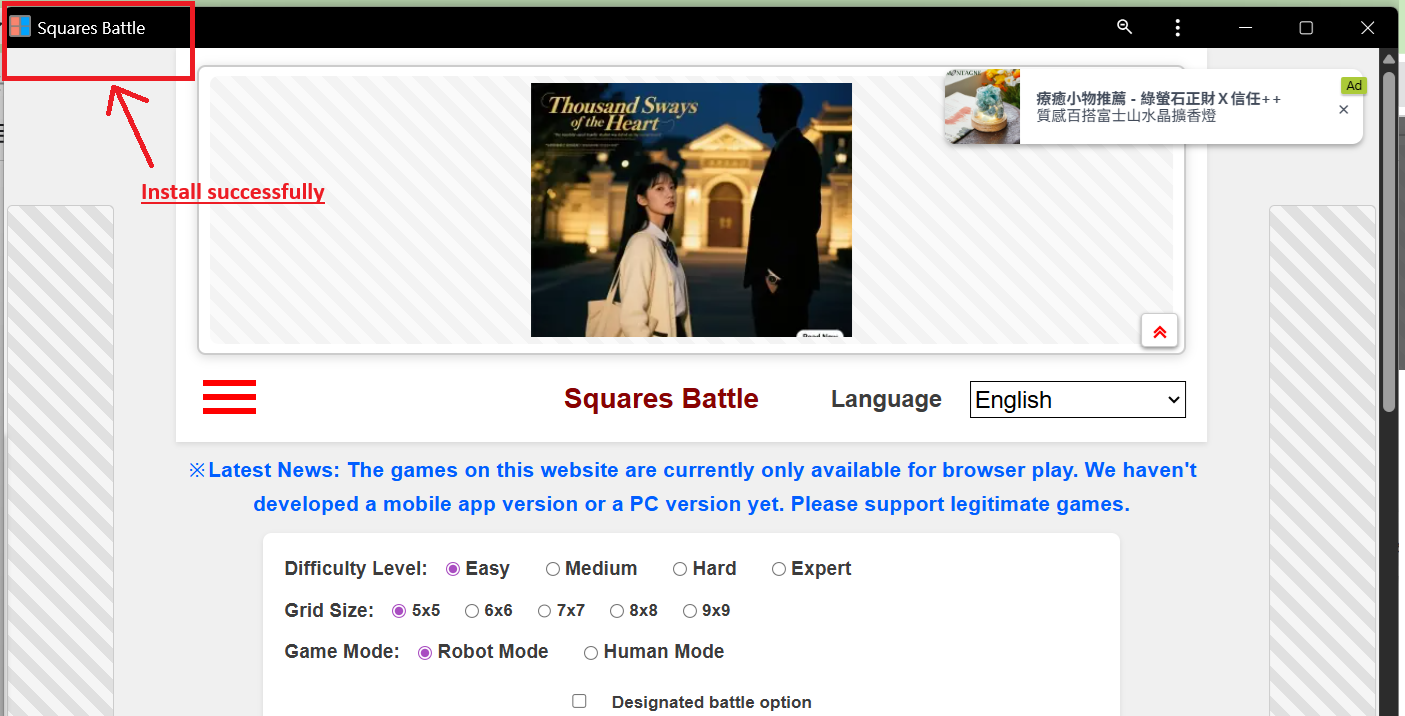Choose the 9x9 grid size

pos(690,610)
